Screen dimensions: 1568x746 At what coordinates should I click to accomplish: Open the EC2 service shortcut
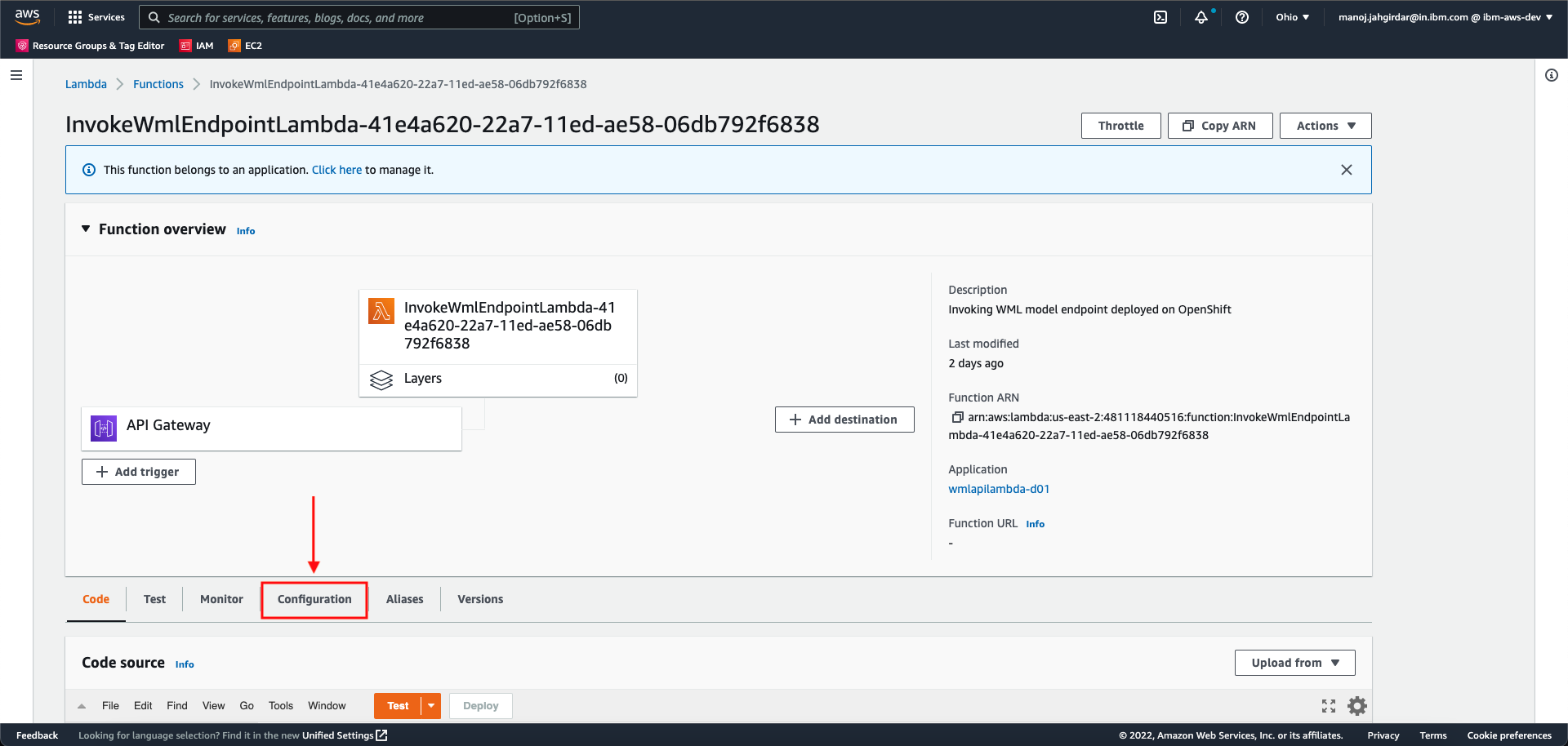click(246, 46)
